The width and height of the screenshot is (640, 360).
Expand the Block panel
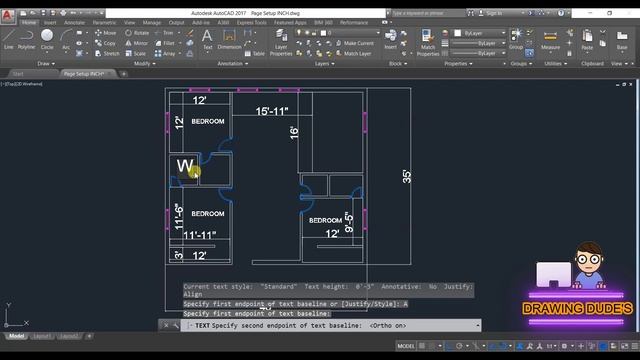pyautogui.click(x=398, y=64)
